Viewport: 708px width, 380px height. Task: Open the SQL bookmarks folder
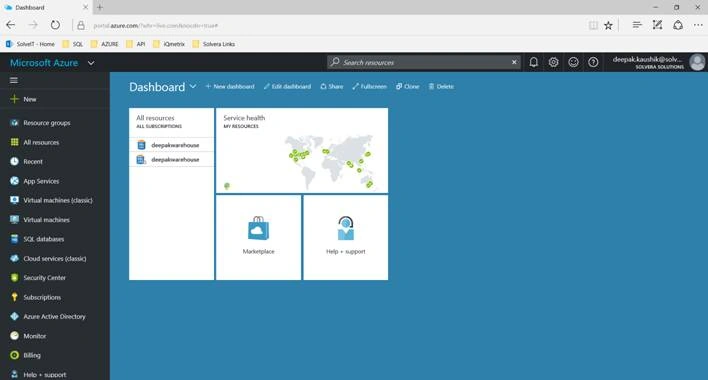point(72,44)
